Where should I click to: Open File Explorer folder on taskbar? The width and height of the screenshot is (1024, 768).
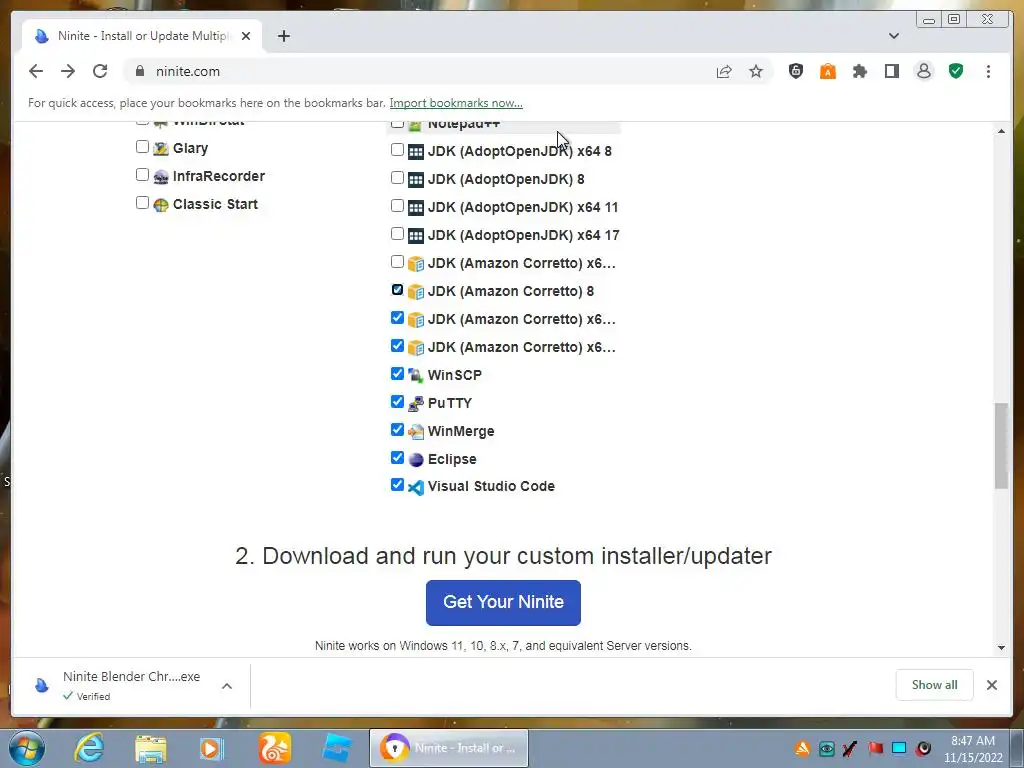pyautogui.click(x=151, y=748)
